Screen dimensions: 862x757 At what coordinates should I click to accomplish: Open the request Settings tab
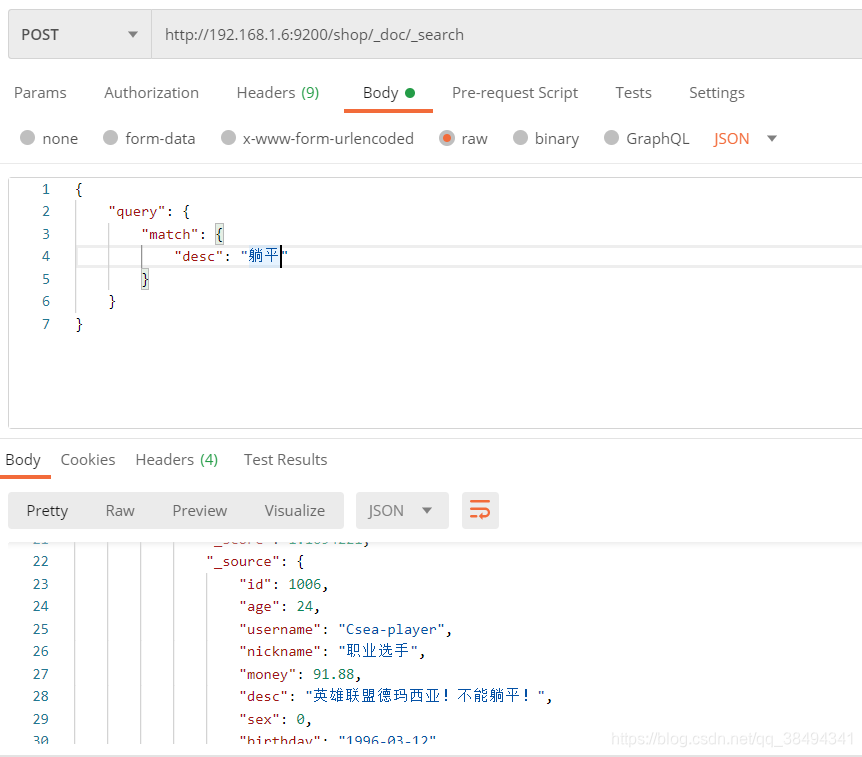point(716,93)
